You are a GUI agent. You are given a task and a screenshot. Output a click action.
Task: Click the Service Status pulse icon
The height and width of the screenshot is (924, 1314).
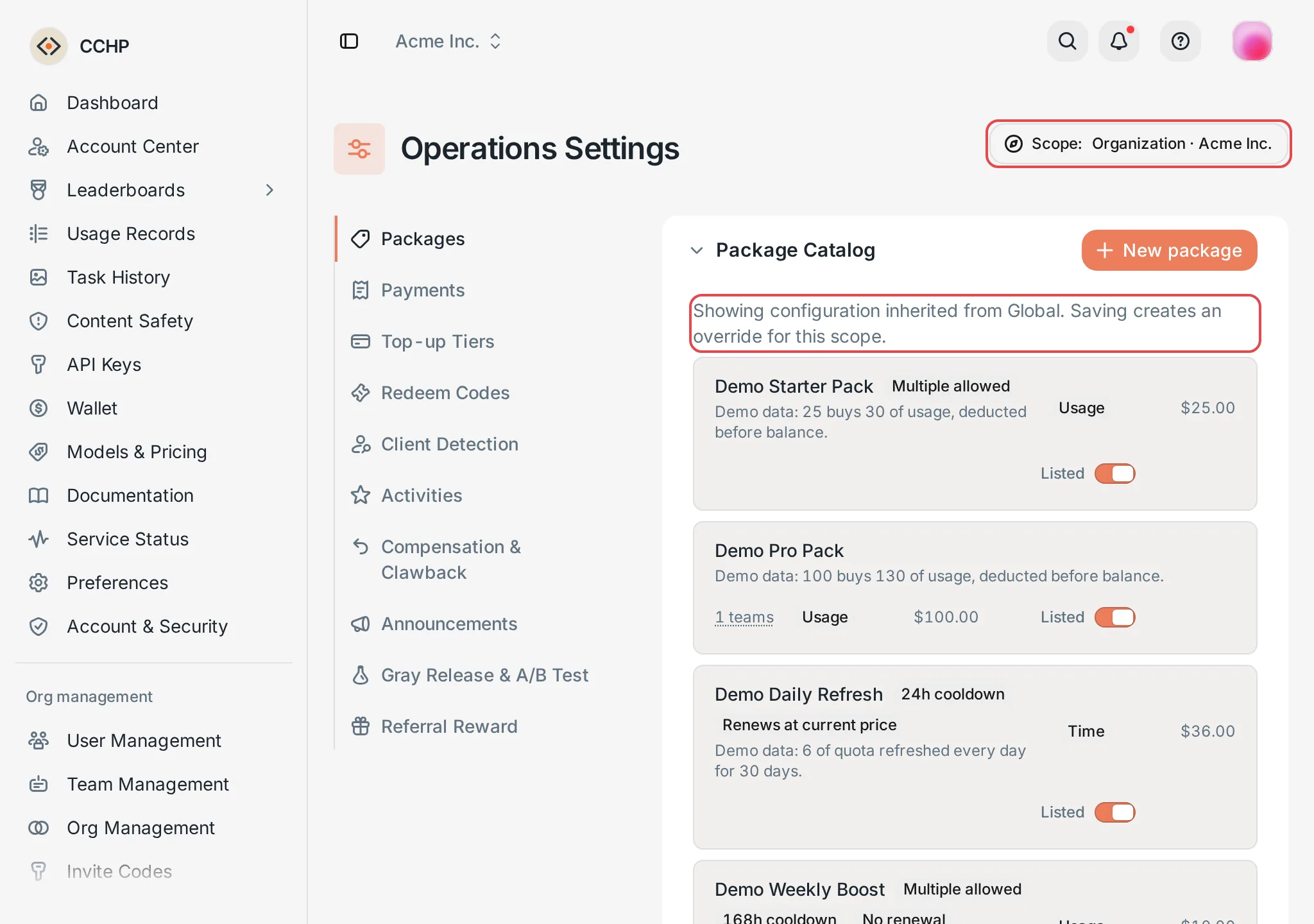point(38,539)
